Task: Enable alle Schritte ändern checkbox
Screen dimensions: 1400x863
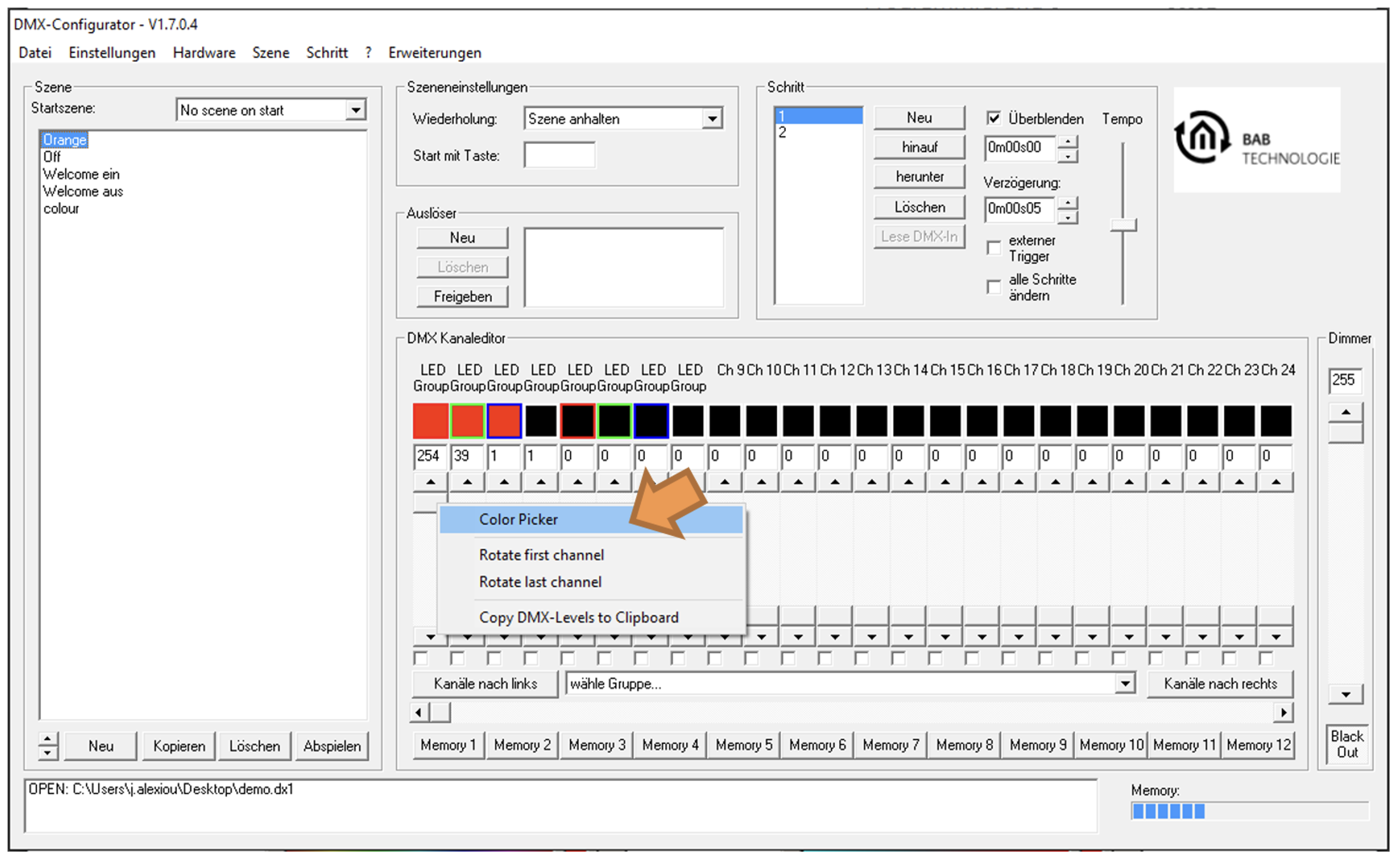Action: (x=994, y=286)
